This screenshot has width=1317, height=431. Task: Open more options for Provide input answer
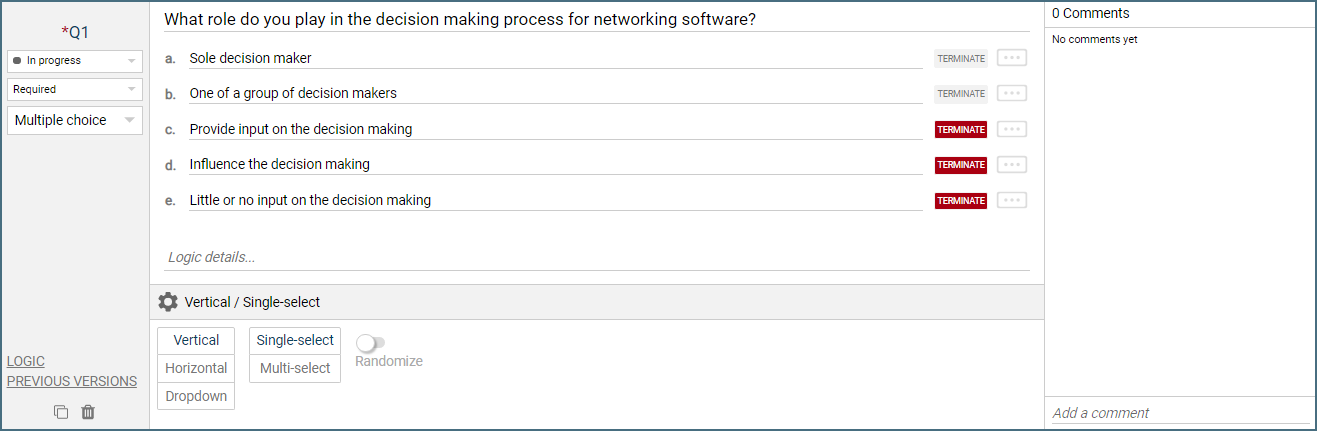[x=1012, y=129]
